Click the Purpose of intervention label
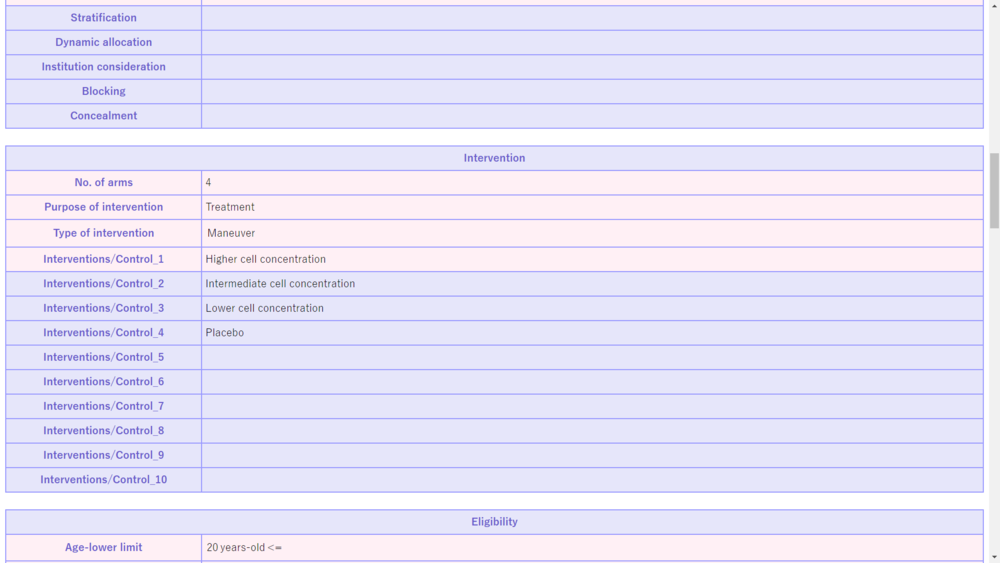Viewport: 1000px width, 563px height. pos(104,207)
